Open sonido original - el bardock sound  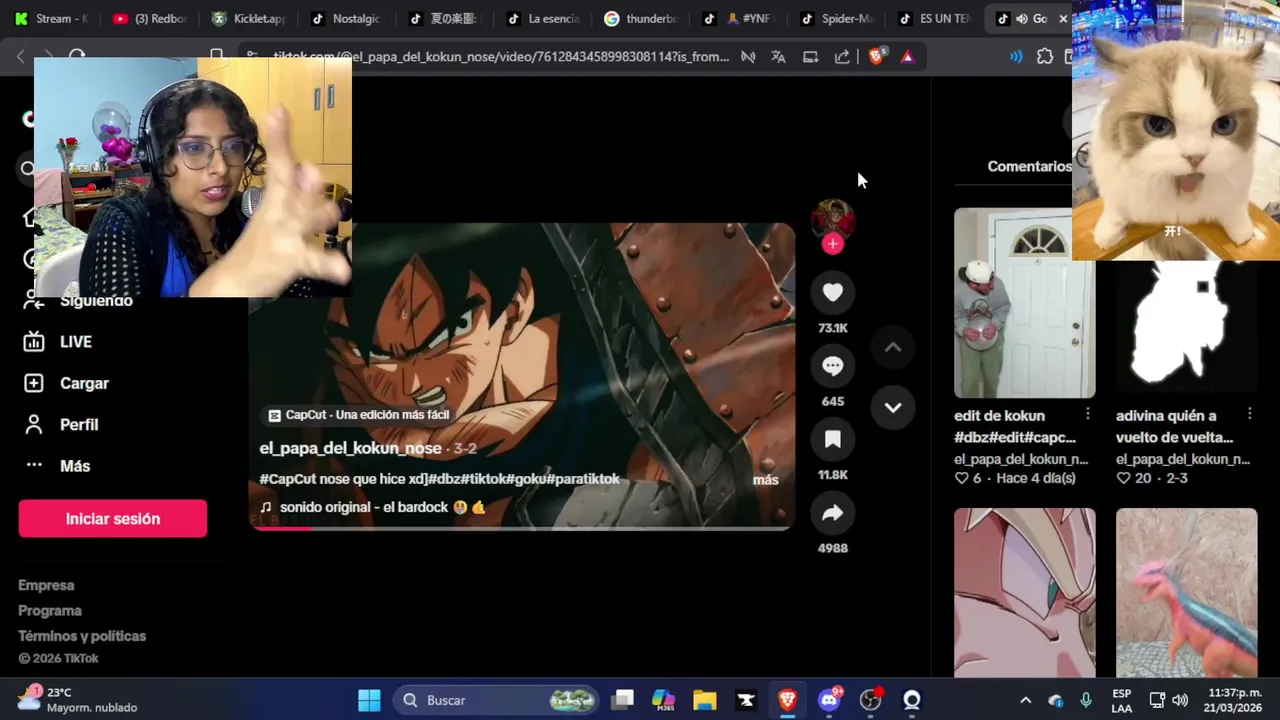[373, 507]
